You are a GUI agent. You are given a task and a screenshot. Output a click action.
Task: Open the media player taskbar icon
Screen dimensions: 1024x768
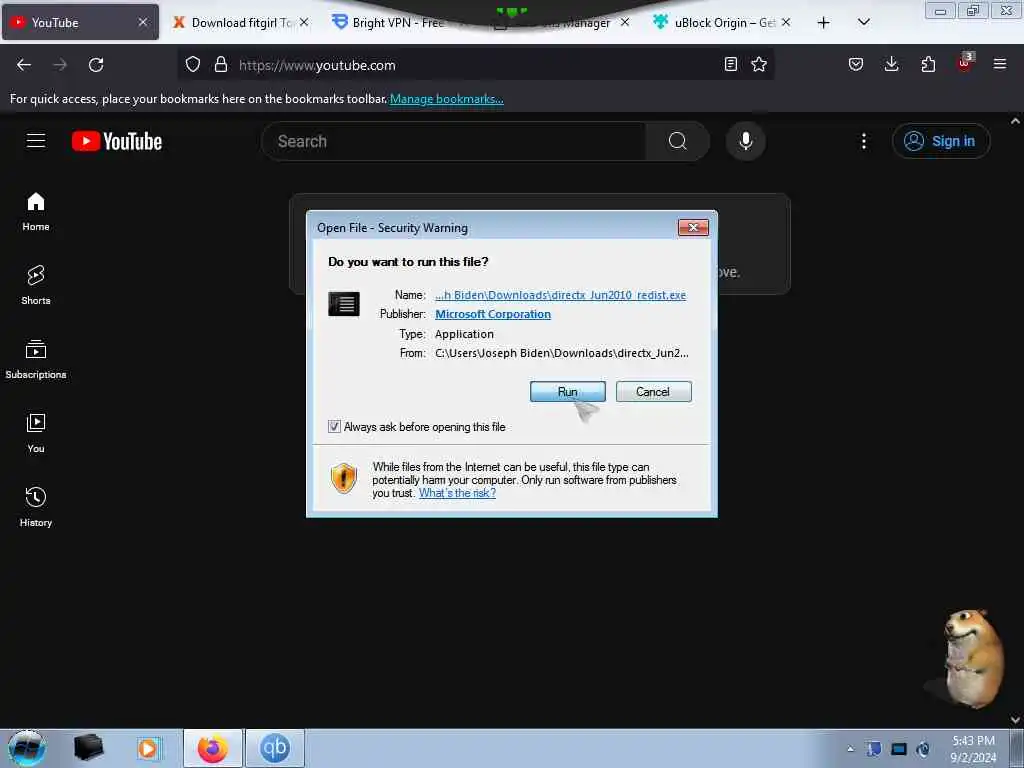[x=148, y=748]
